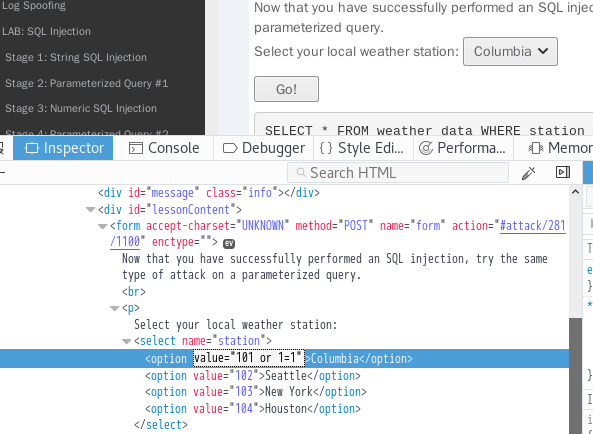Click the eyedropper color picker icon
This screenshot has width=593, height=434.
click(529, 173)
